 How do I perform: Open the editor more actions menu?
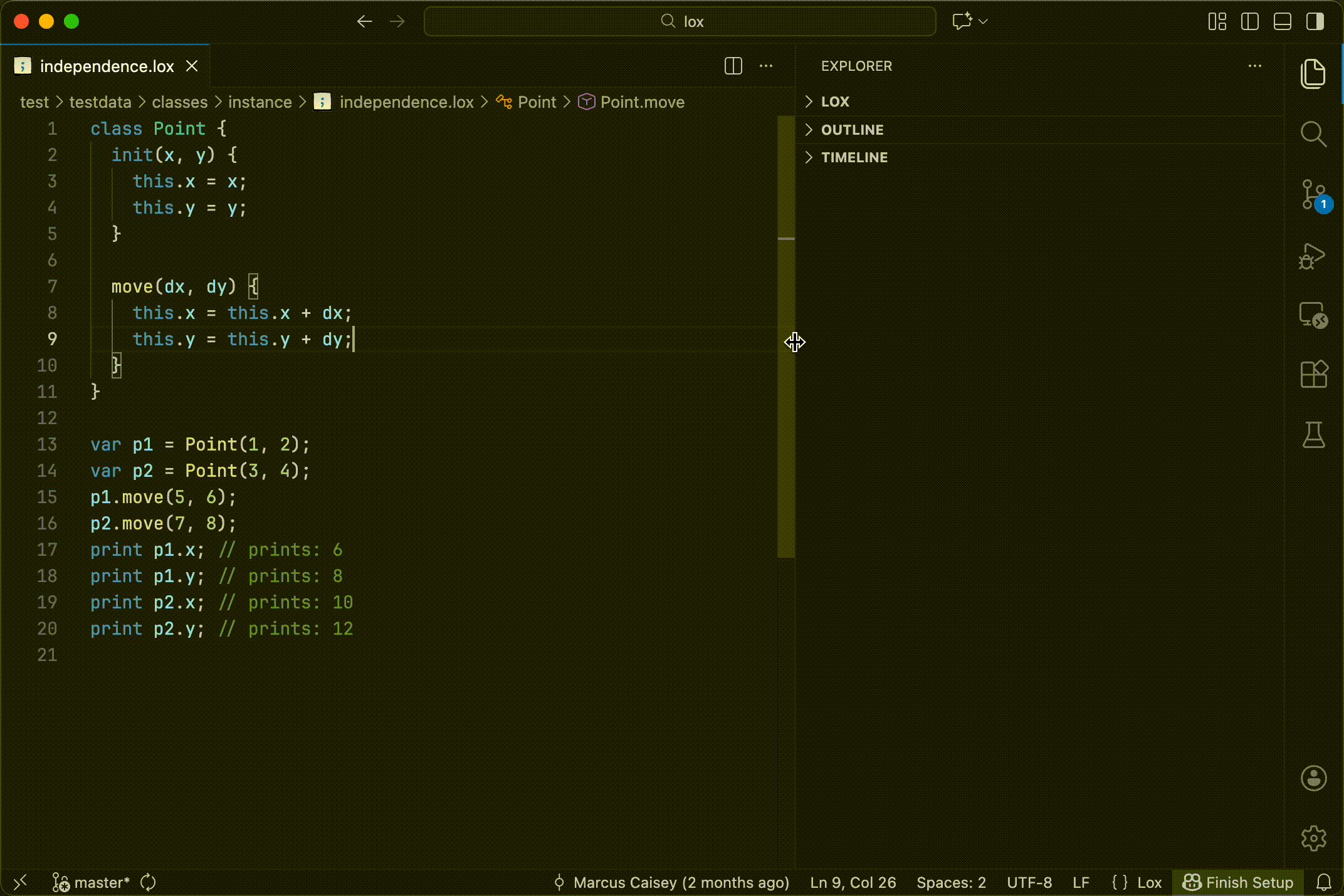click(x=766, y=66)
